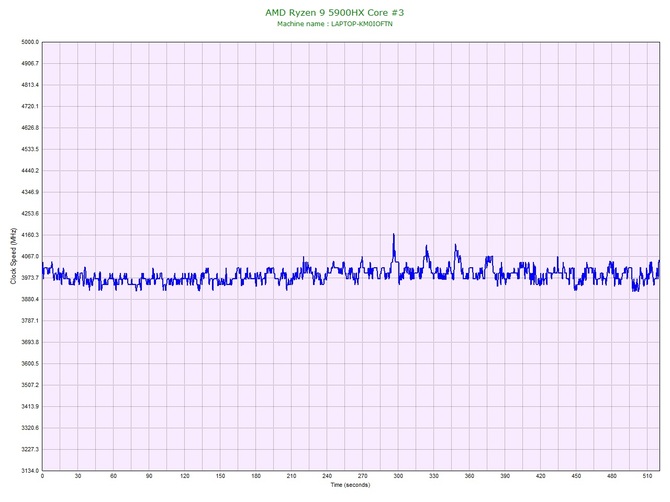This screenshot has width=670, height=502.
Task: Click the 120 seconds x-axis tick label
Action: point(185,476)
